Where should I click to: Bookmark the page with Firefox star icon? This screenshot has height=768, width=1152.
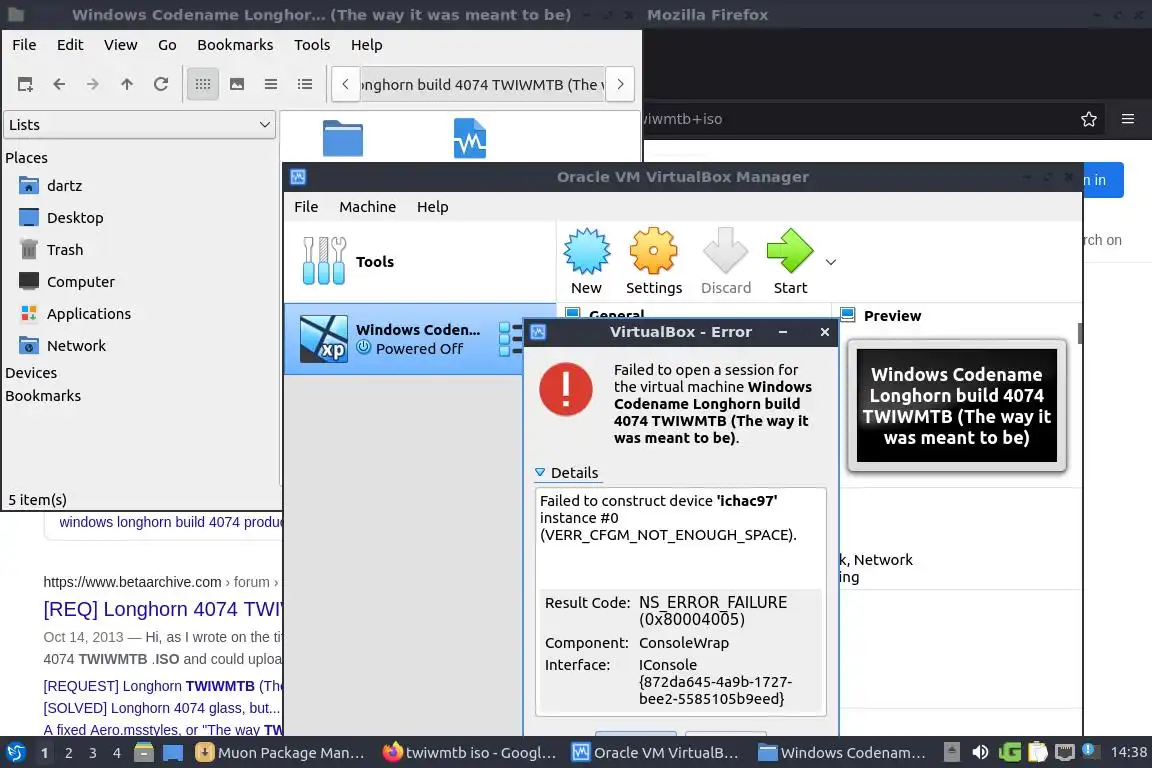click(1089, 119)
